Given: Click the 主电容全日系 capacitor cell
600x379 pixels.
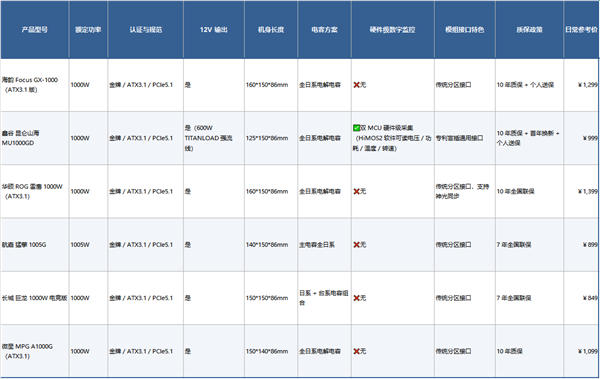Looking at the screenshot, I should [x=324, y=245].
